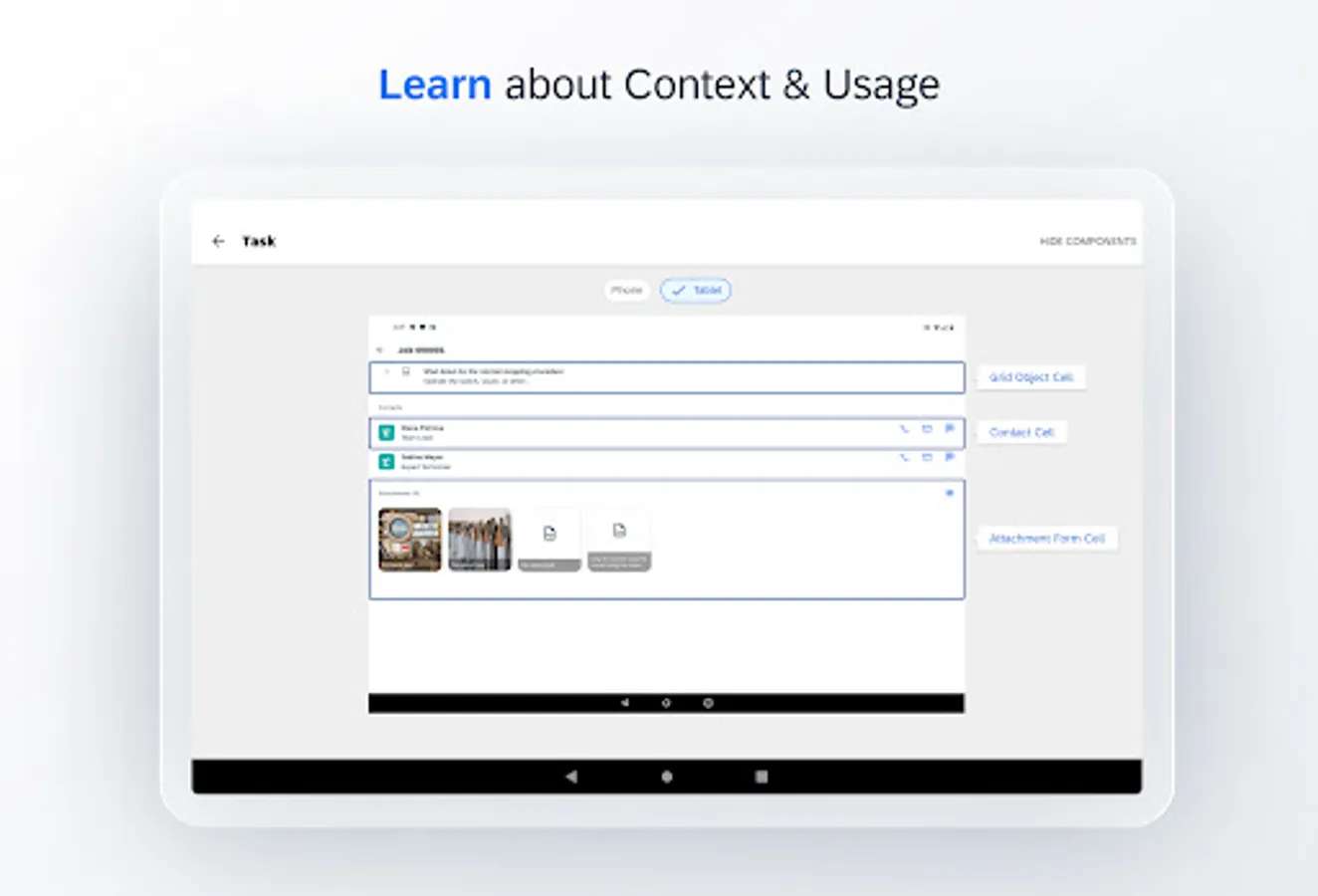Image resolution: width=1318 pixels, height=896 pixels.
Task: Tap the message icon in unhighlighted contact row
Action: pyautogui.click(x=950, y=457)
